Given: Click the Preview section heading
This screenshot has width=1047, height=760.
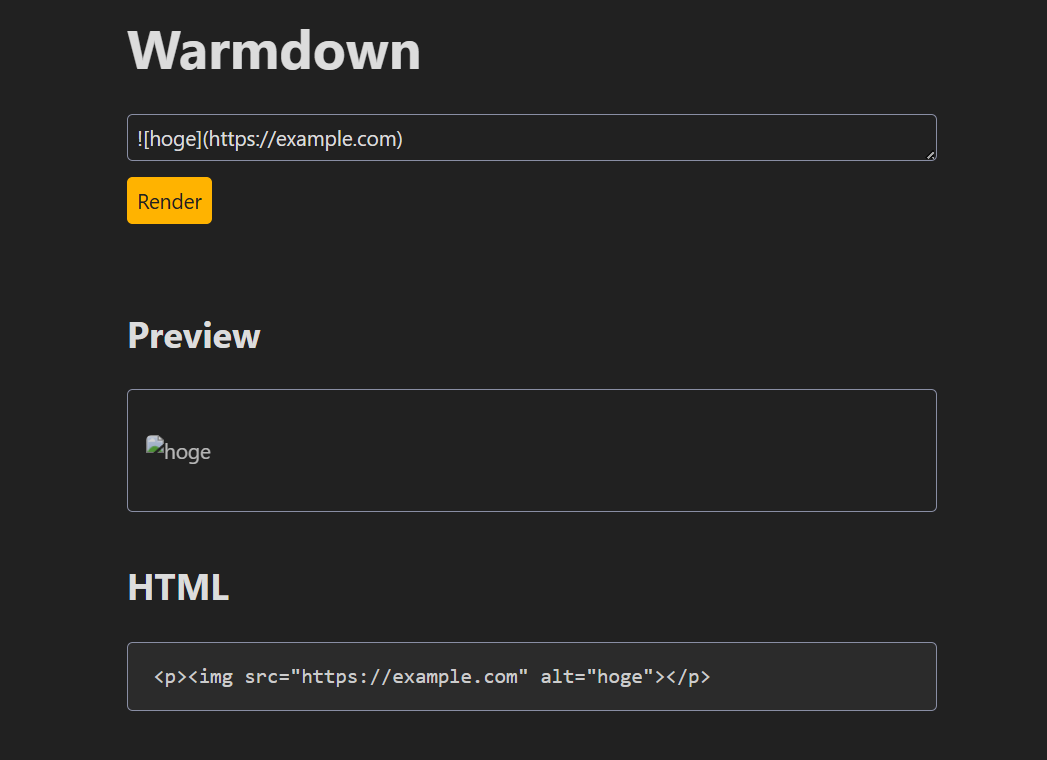Looking at the screenshot, I should point(194,336).
